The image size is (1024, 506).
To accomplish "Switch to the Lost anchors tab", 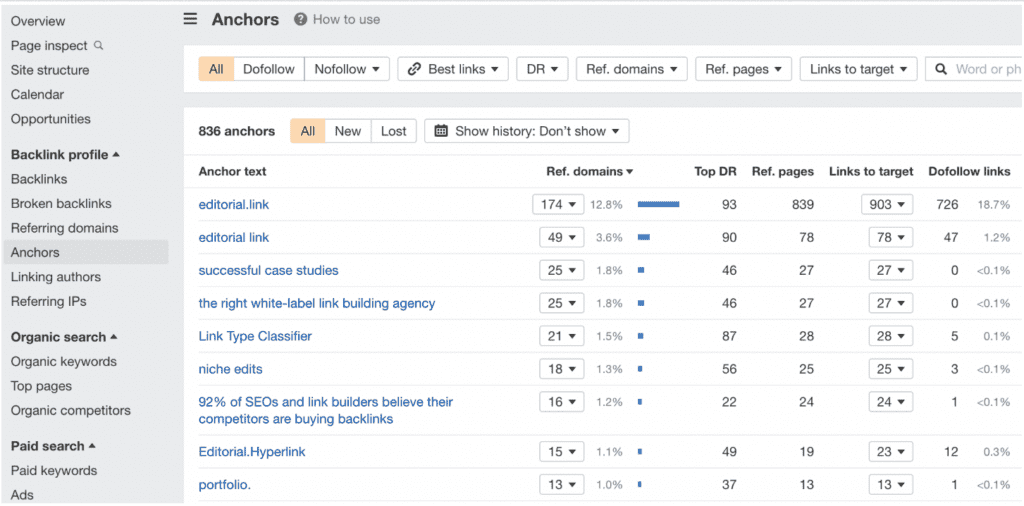I will pyautogui.click(x=393, y=131).
